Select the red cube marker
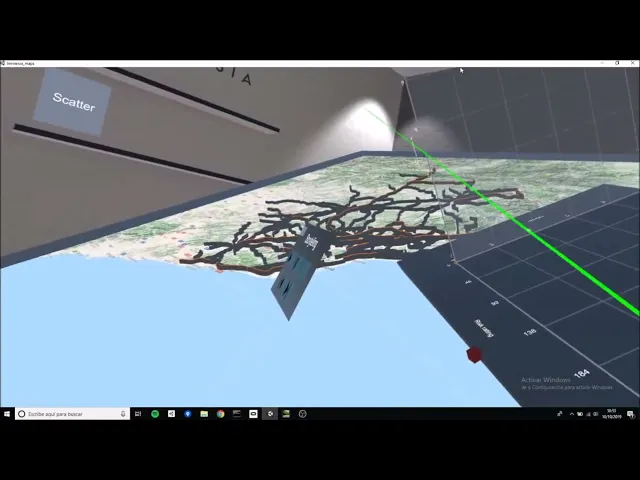 (474, 355)
